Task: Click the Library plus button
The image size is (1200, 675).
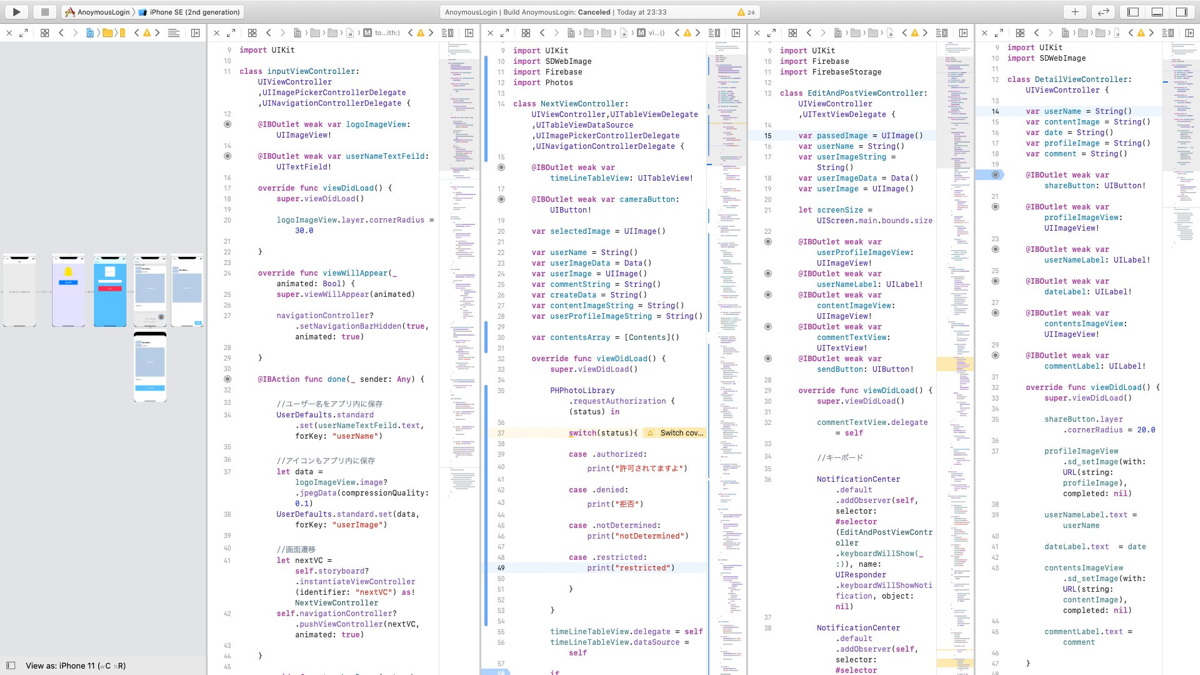Action: click(1075, 12)
